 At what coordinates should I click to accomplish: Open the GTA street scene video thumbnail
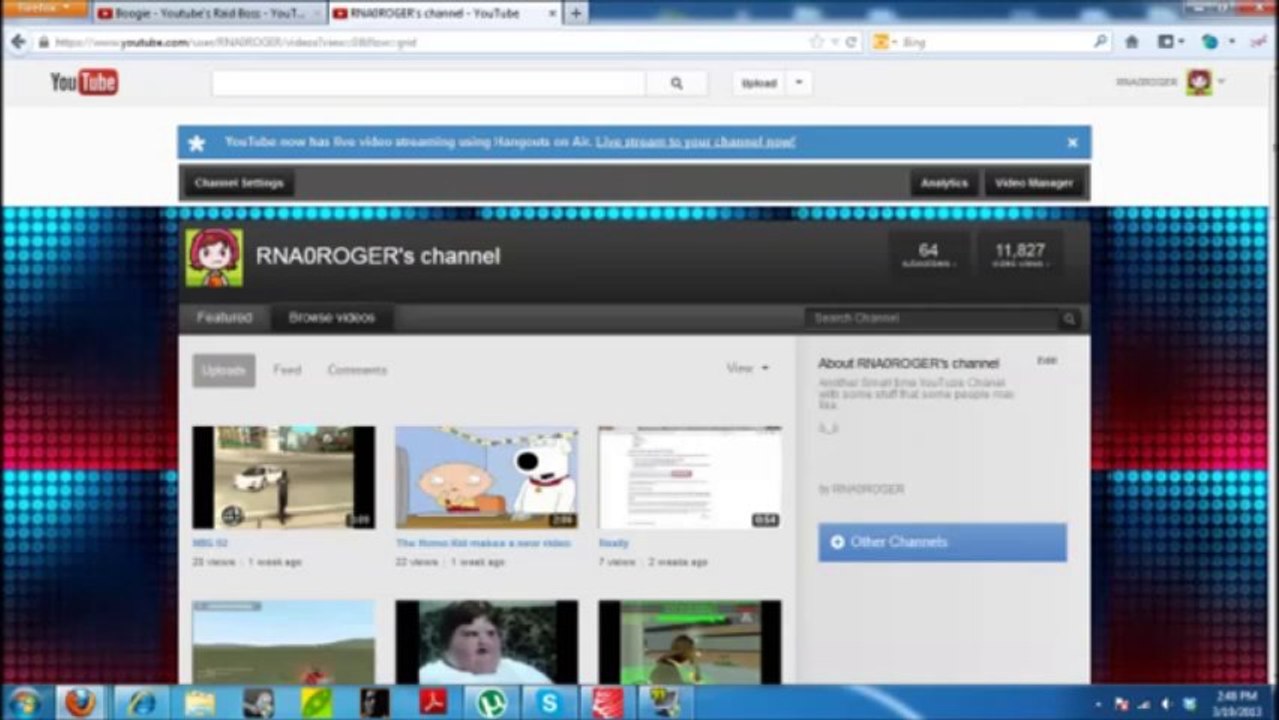pos(284,477)
